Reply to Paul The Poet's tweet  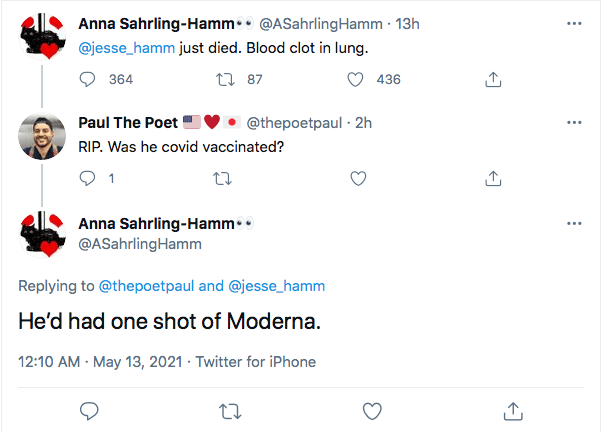tap(87, 179)
